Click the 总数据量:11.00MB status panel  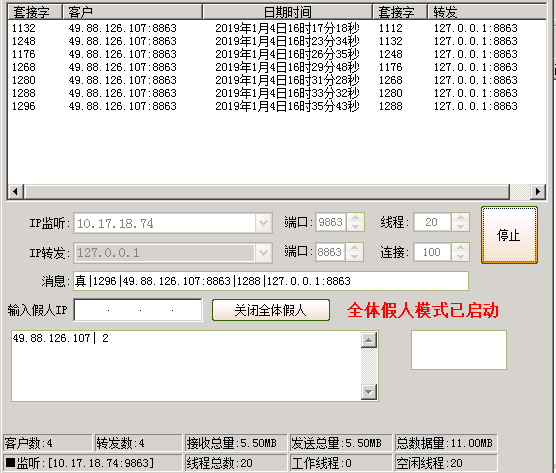coord(446,443)
